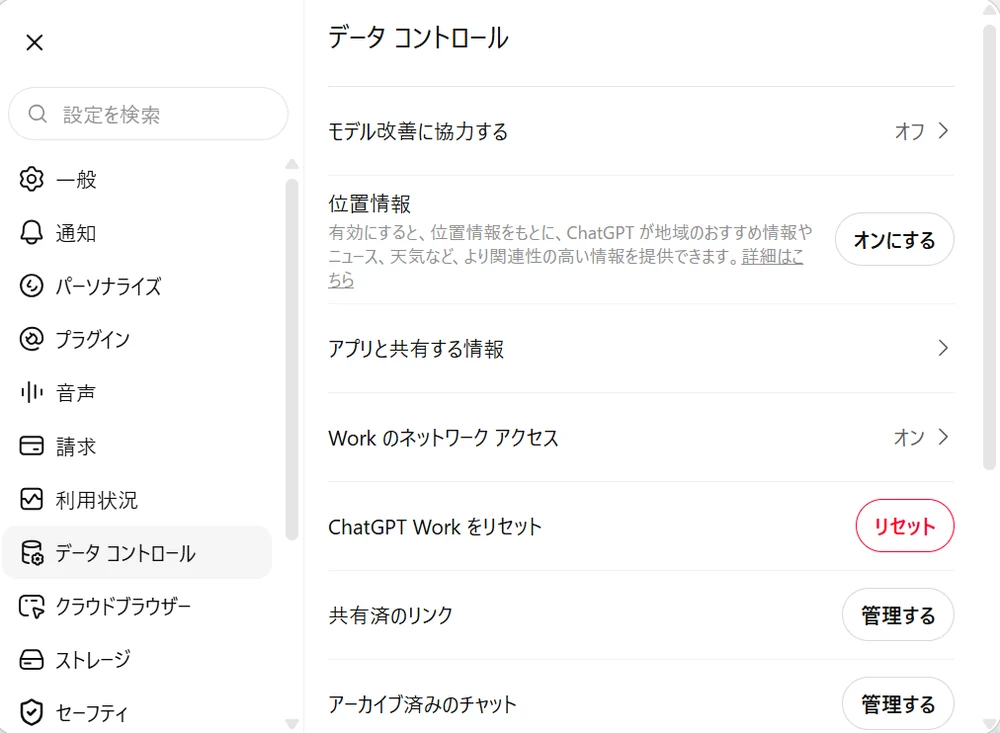The width and height of the screenshot is (1000, 733).
Task: Click the gear icon beside 一般
Action: pos(31,179)
